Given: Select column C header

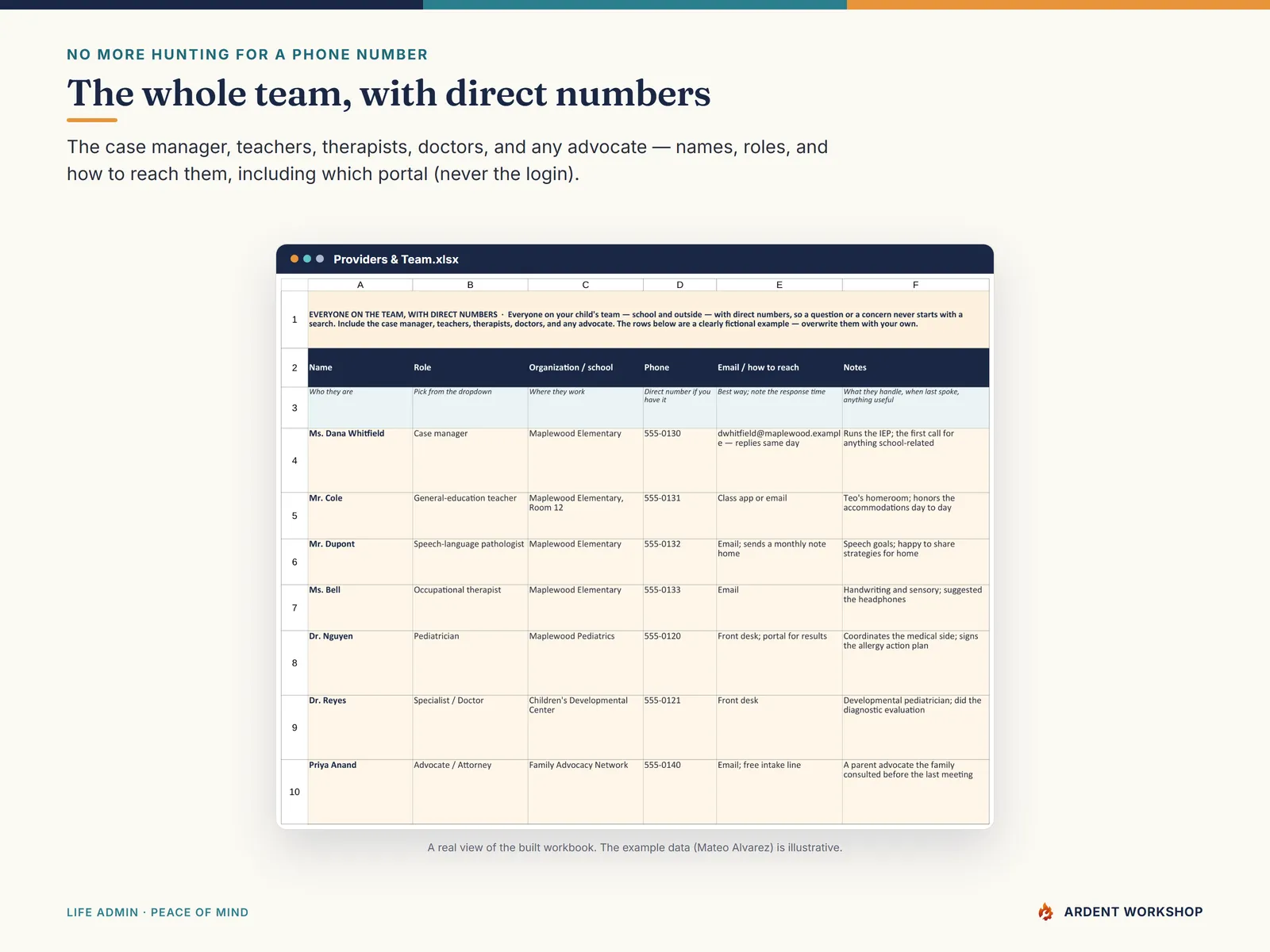Looking at the screenshot, I should pos(586,285).
